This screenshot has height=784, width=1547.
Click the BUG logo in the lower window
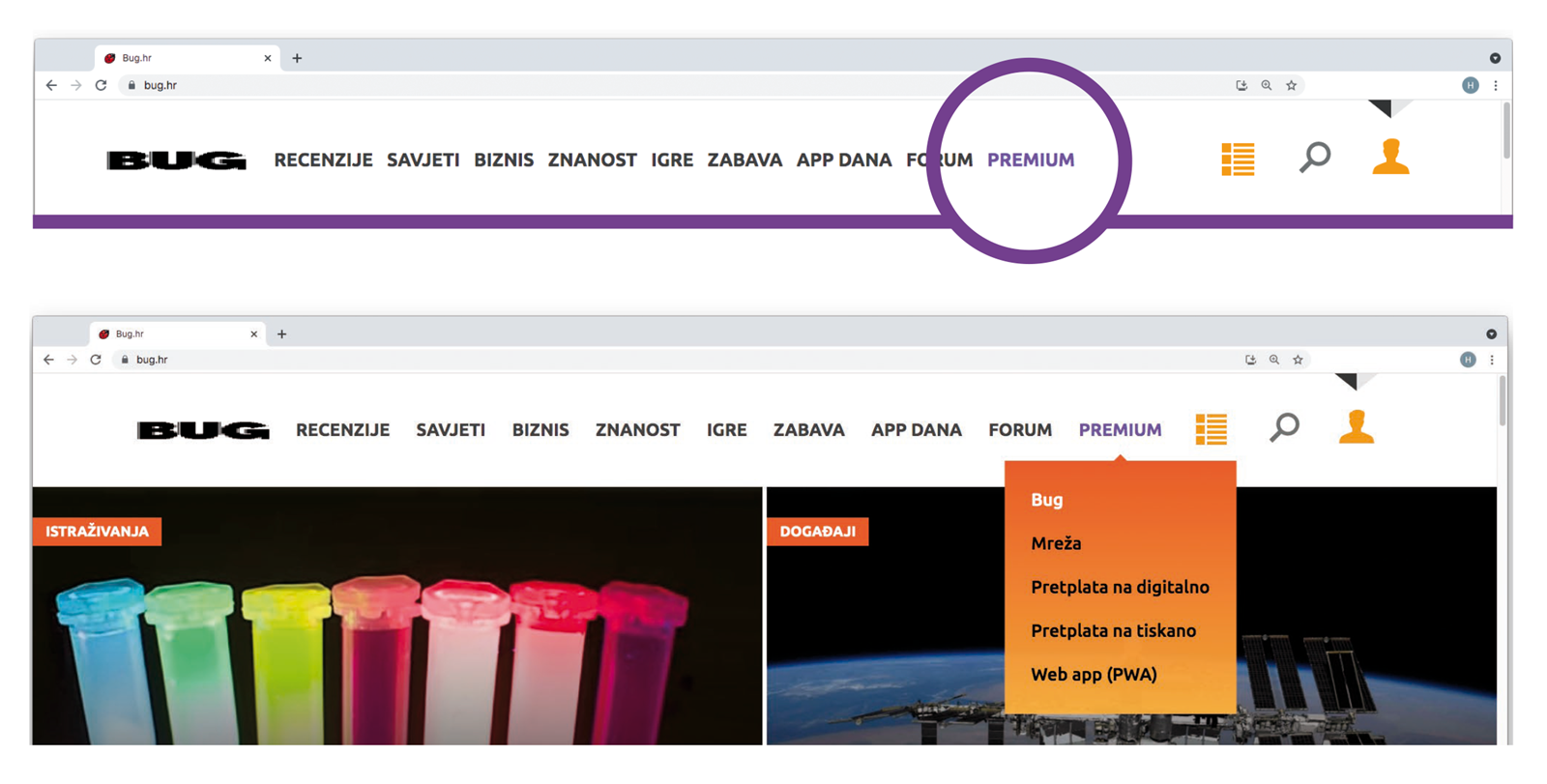point(203,430)
